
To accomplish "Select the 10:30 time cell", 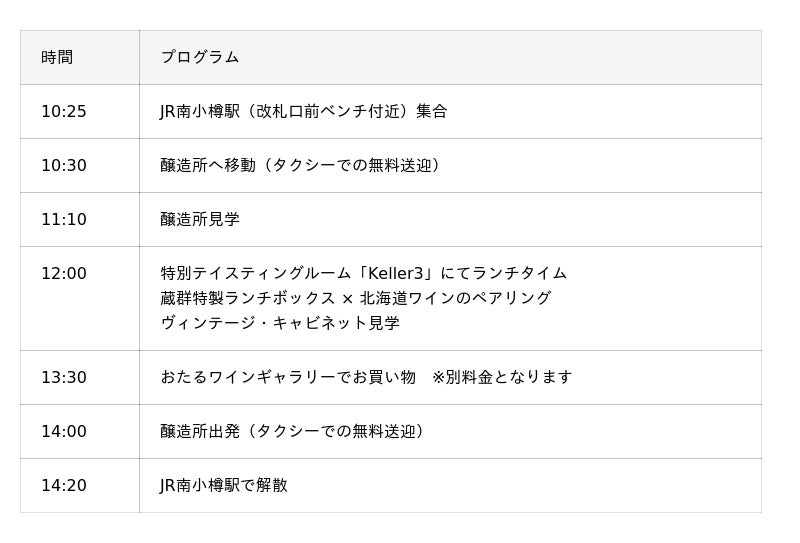I will point(64,165).
